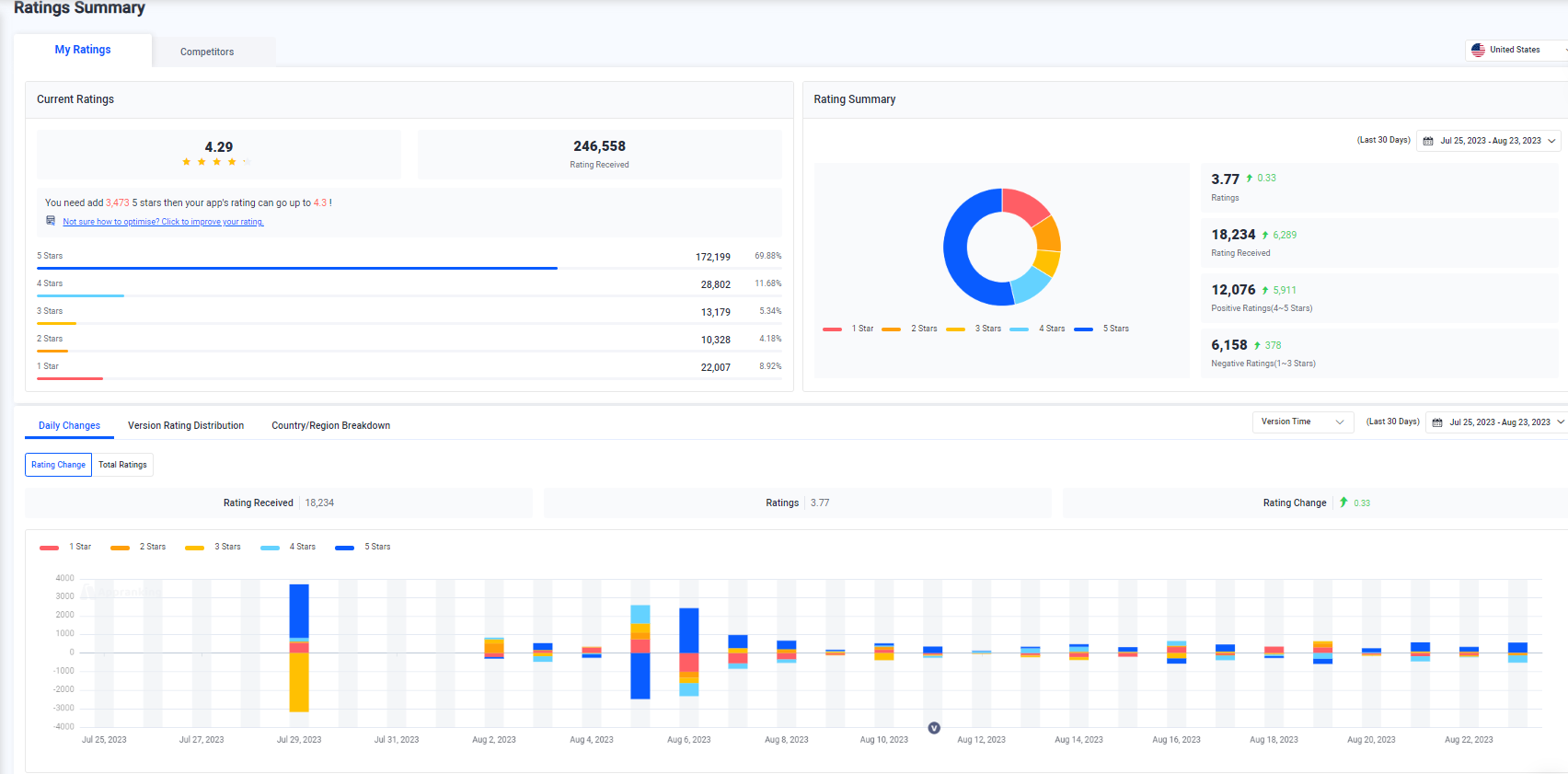Click the 28,802 four star count

pyautogui.click(x=716, y=284)
